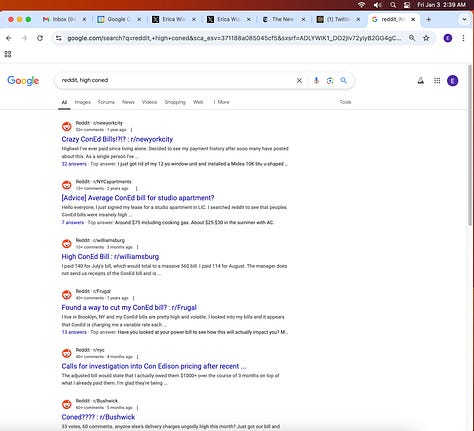The height and width of the screenshot is (431, 474).
Task: Select the Web search filter
Action: pyautogui.click(x=198, y=102)
